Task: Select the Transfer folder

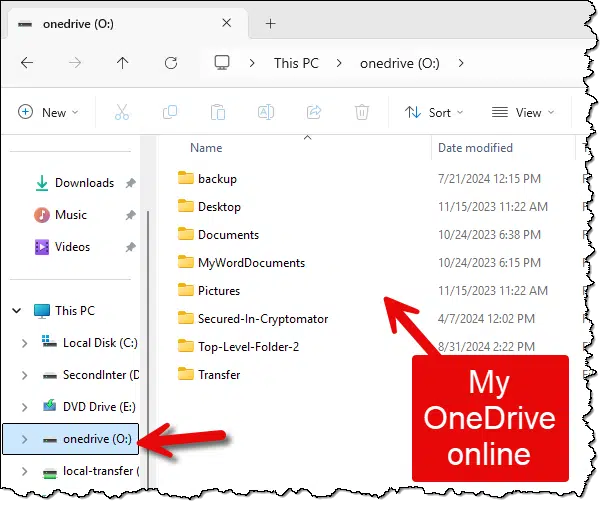Action: point(219,375)
